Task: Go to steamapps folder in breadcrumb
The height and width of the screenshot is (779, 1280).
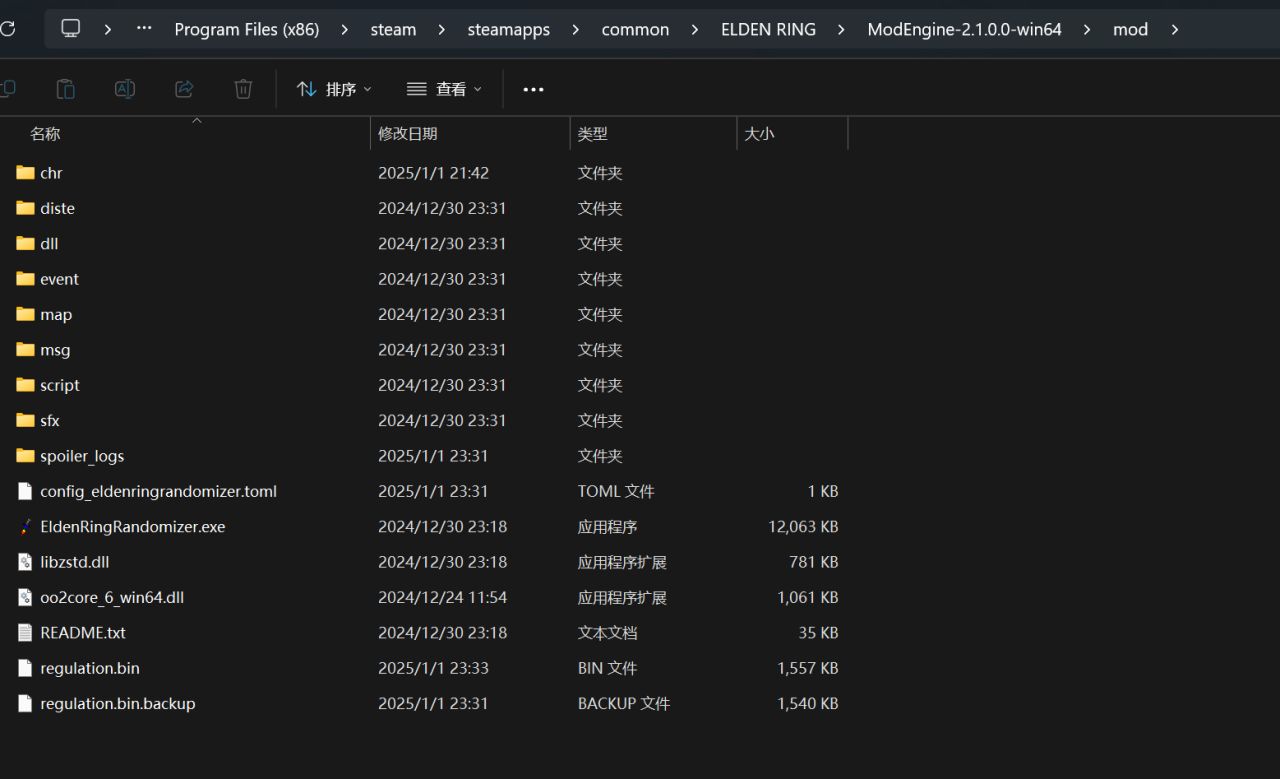Action: tap(509, 29)
